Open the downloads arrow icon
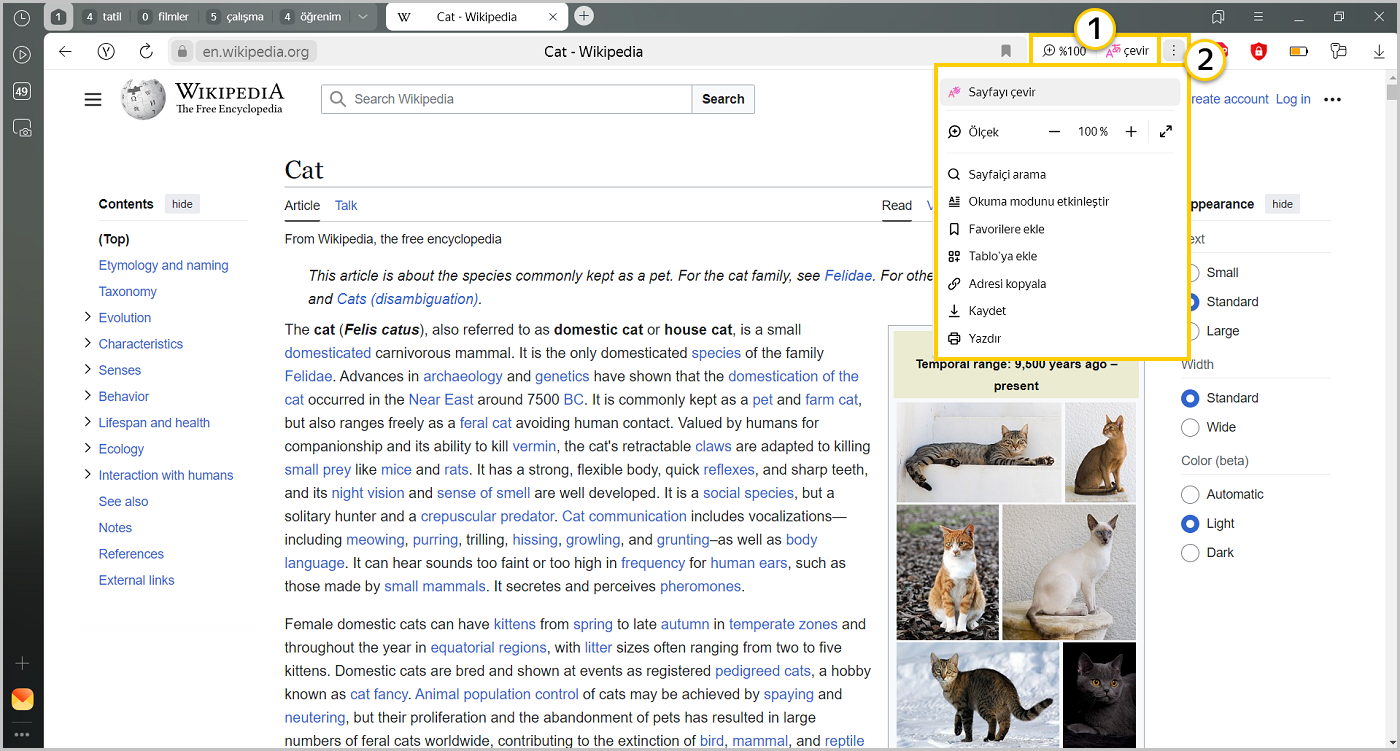Viewport: 1400px width, 751px height. click(1379, 52)
